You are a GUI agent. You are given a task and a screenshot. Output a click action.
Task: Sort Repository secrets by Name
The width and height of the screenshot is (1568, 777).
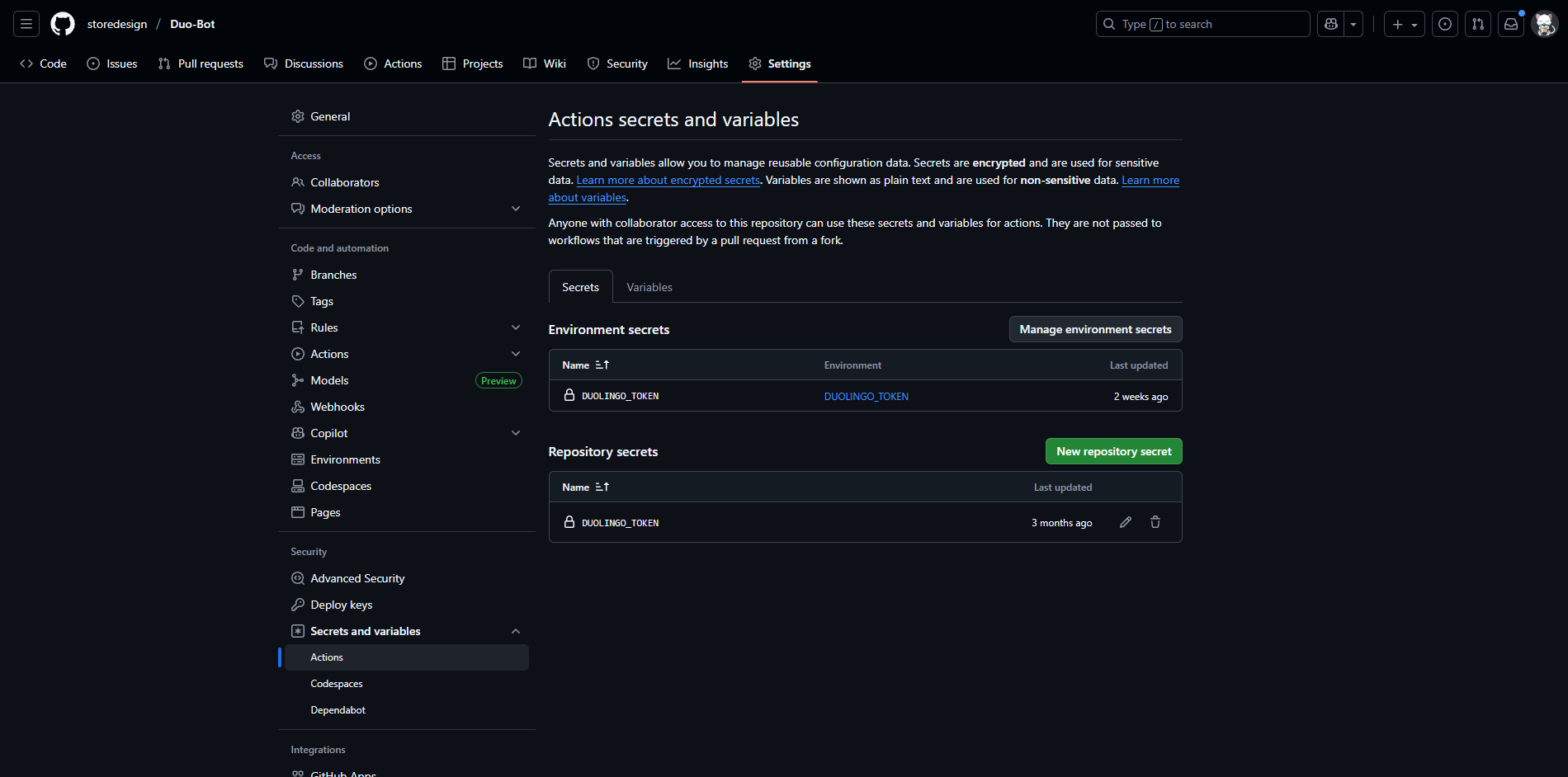(x=586, y=487)
